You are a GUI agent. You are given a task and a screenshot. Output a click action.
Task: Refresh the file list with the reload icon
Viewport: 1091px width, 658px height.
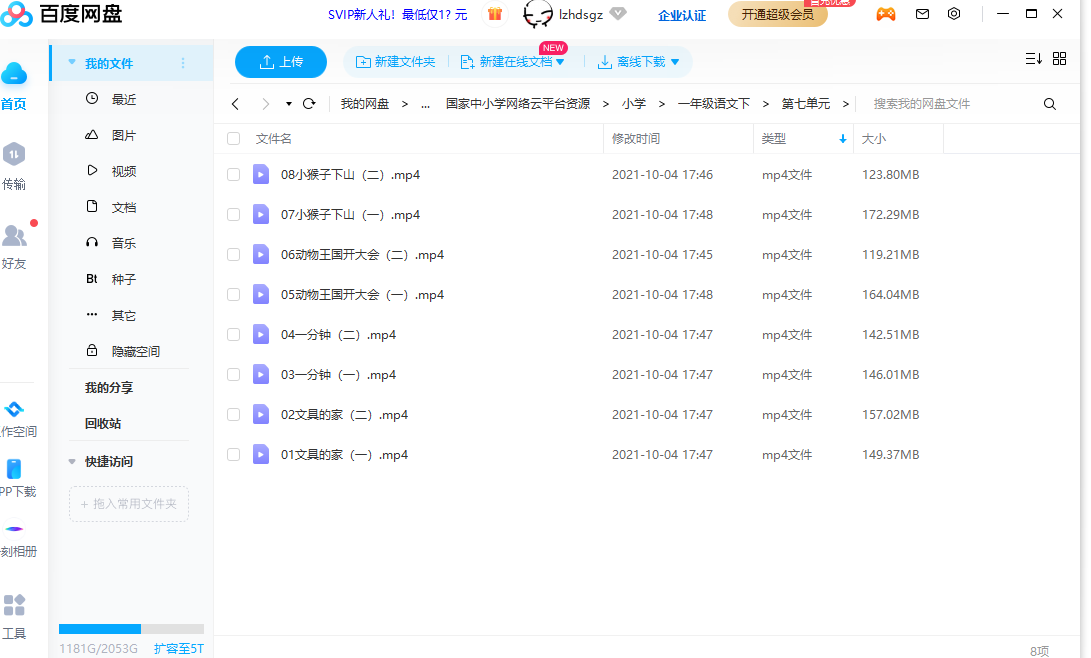[x=309, y=103]
